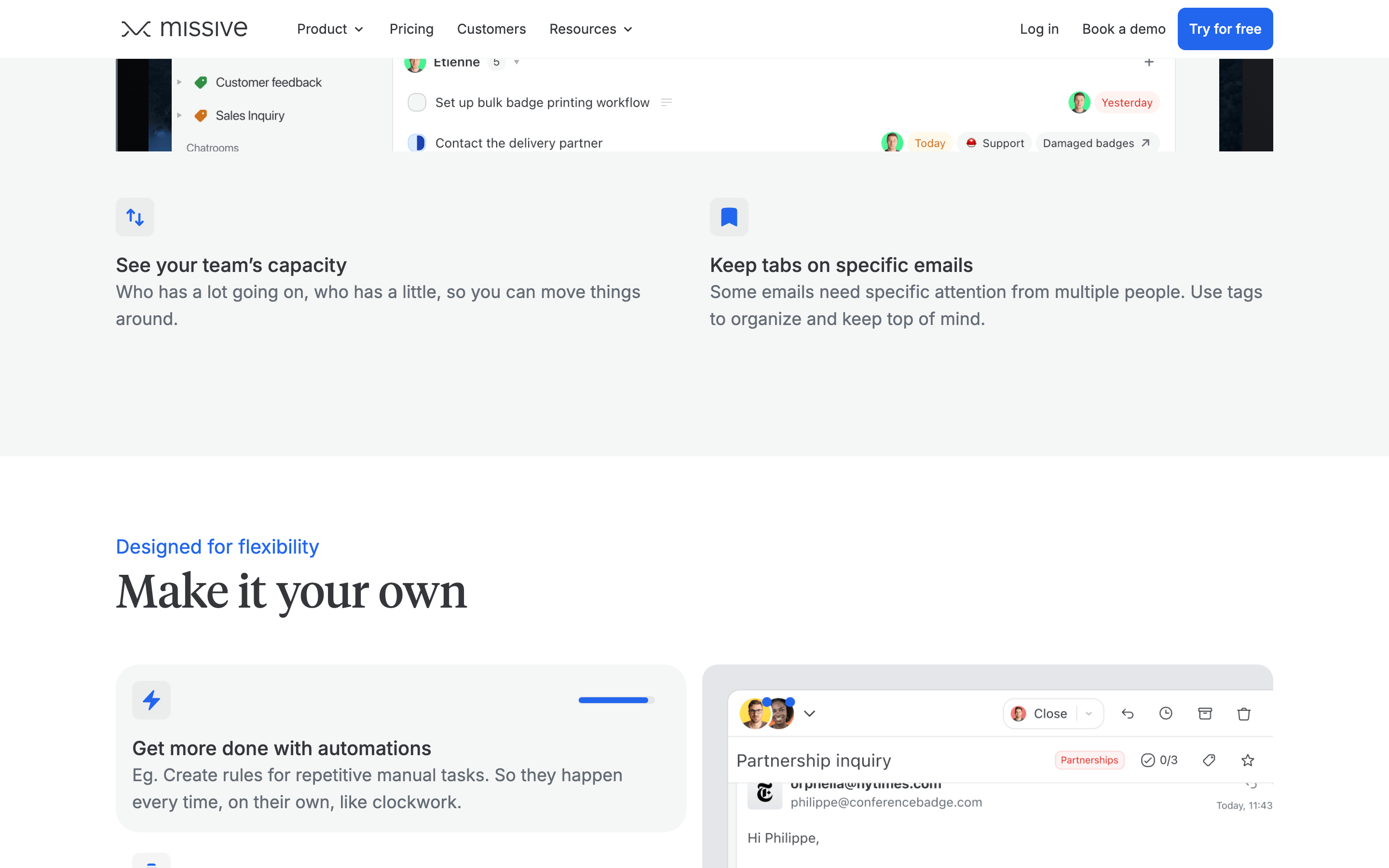Click the 0/3 tasks counter
Viewport: 1389px width, 868px height.
click(x=1159, y=760)
